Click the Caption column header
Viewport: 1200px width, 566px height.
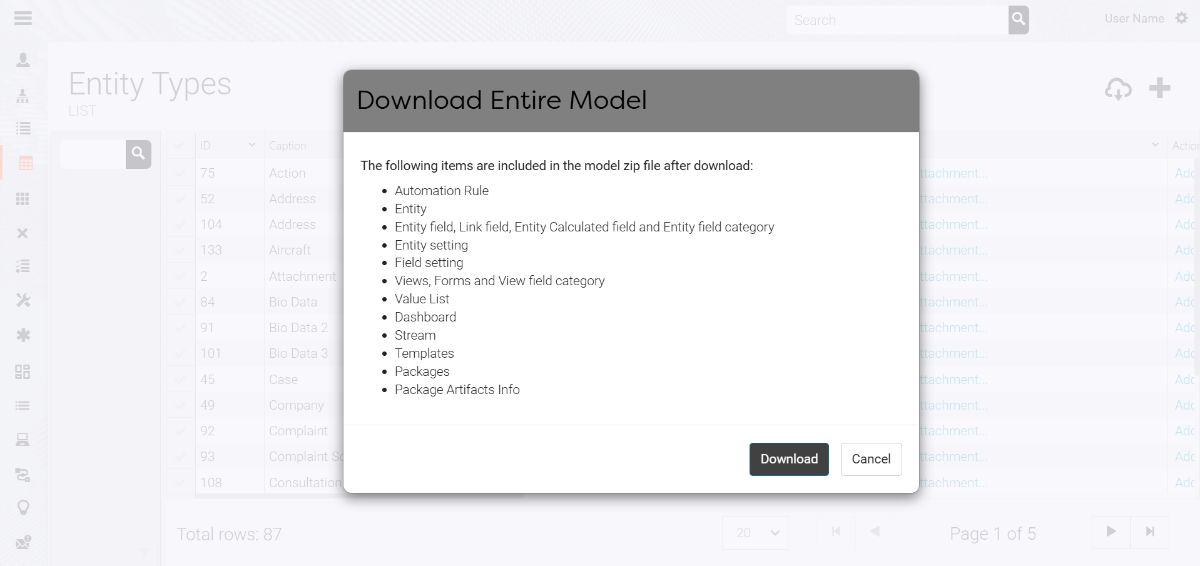tap(288, 146)
